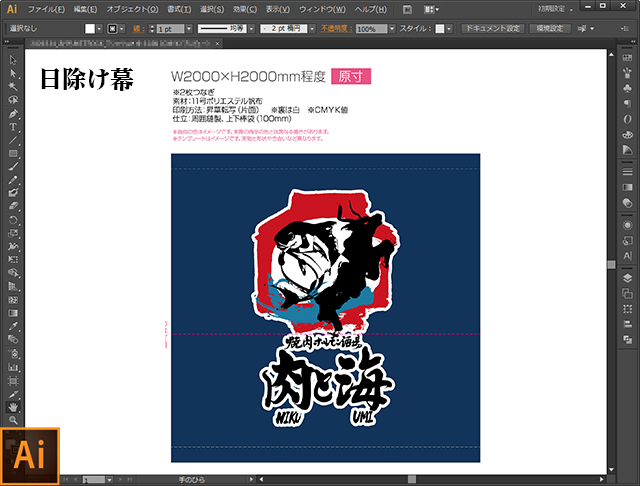Select the Zoom magnifier tool
640x486 pixels.
coord(13,420)
